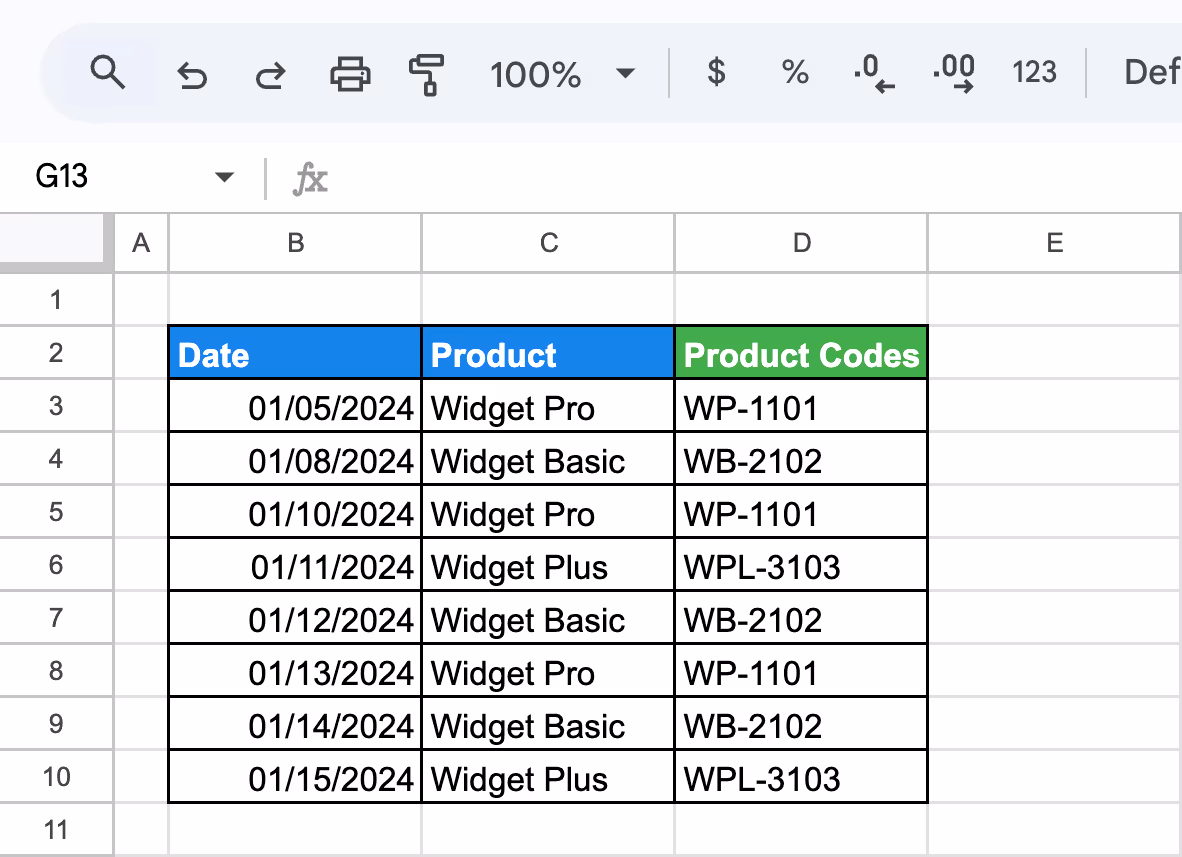Select WPL-3103 code in row 6
Screen dimensions: 1182x857
[801, 565]
